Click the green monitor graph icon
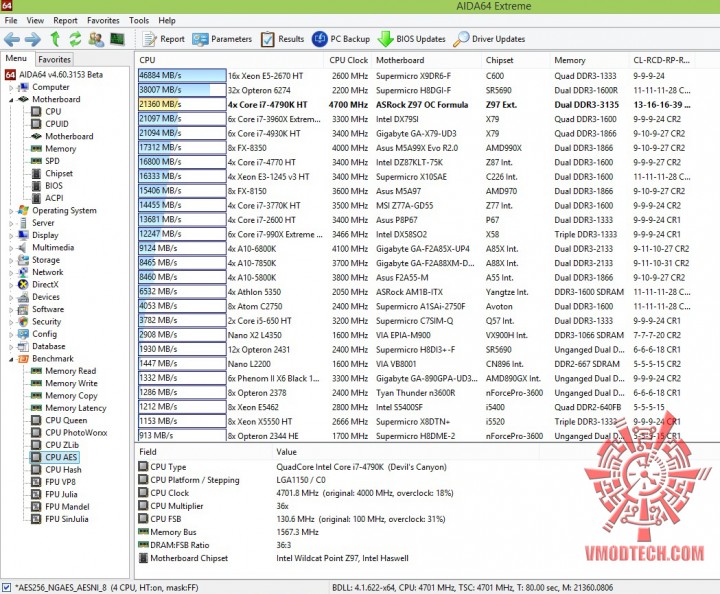The height and width of the screenshot is (594, 720). click(x=118, y=39)
